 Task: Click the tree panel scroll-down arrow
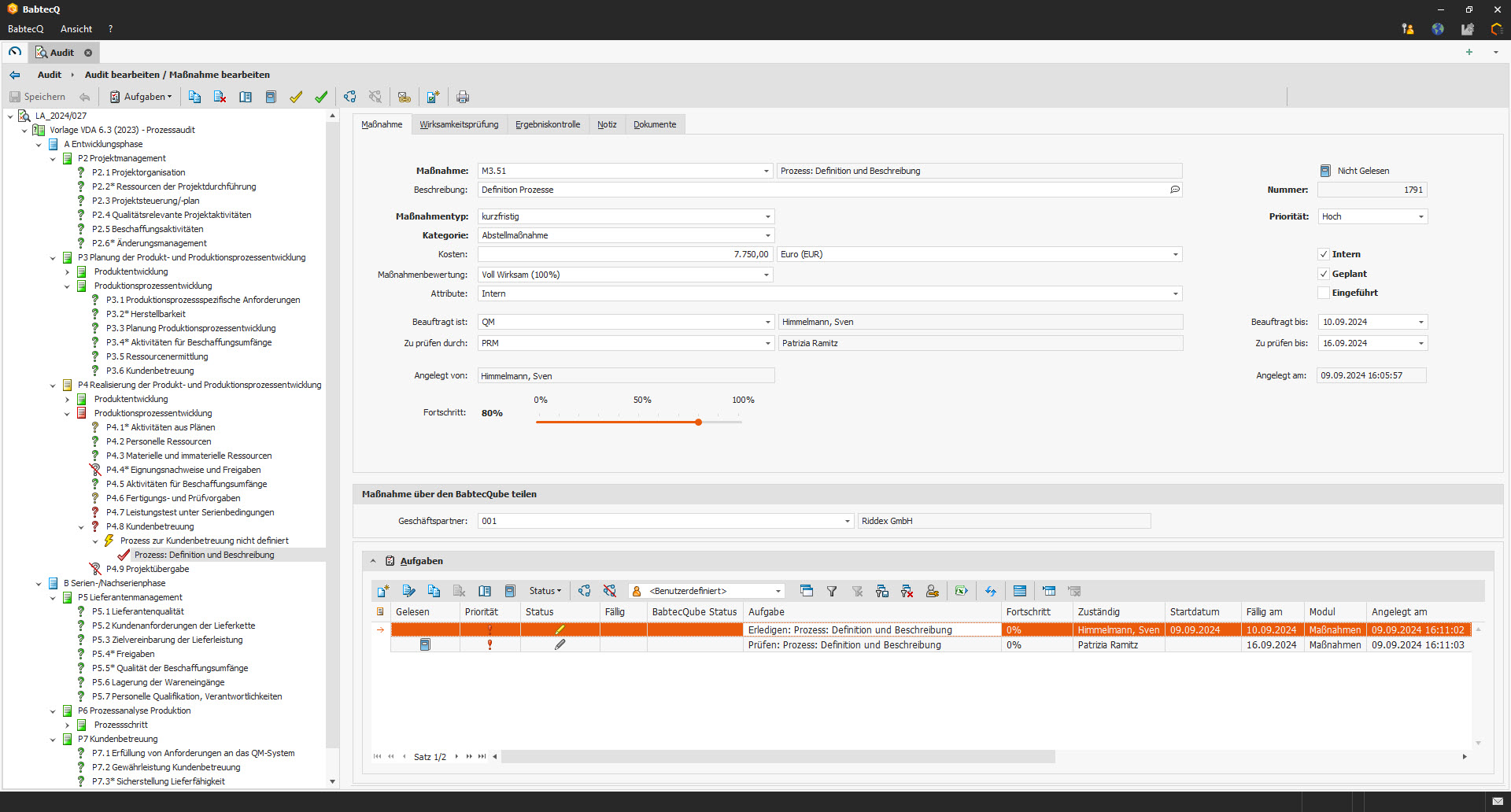point(332,781)
